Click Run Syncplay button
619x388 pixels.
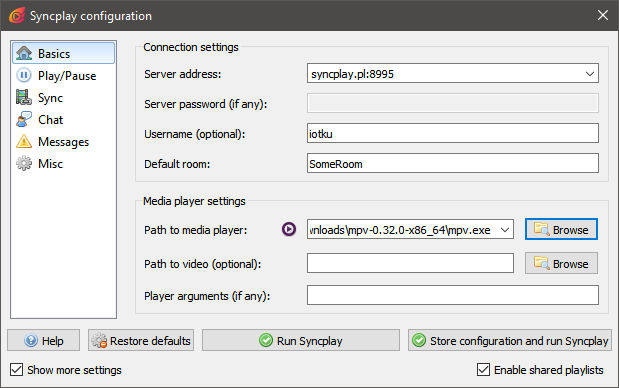[x=301, y=340]
